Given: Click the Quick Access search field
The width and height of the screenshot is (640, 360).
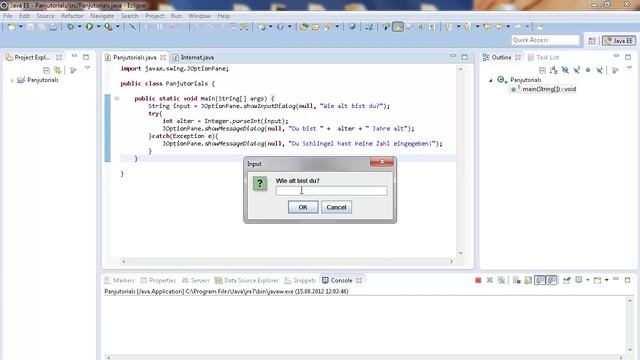Looking at the screenshot, I should (x=545, y=40).
